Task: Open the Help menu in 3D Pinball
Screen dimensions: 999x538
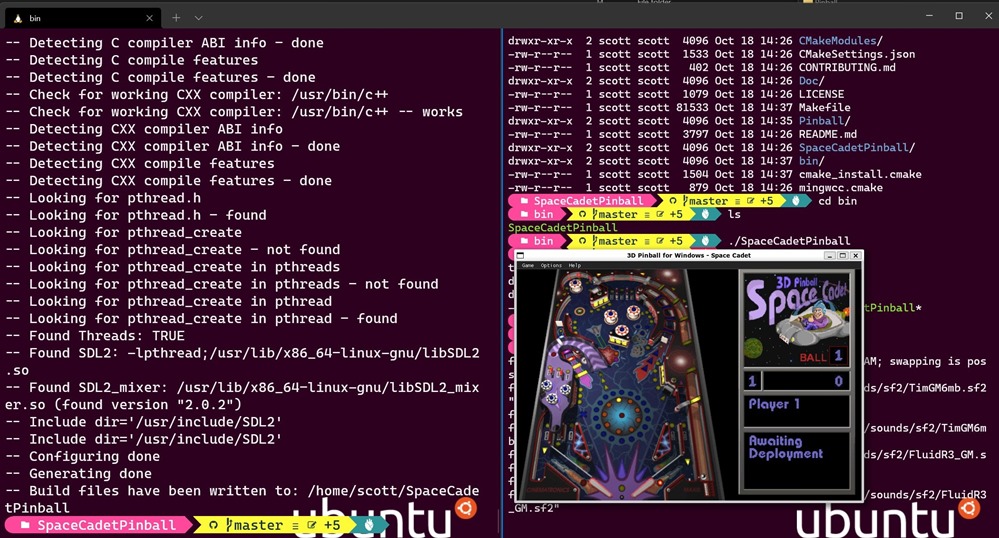Action: point(575,265)
